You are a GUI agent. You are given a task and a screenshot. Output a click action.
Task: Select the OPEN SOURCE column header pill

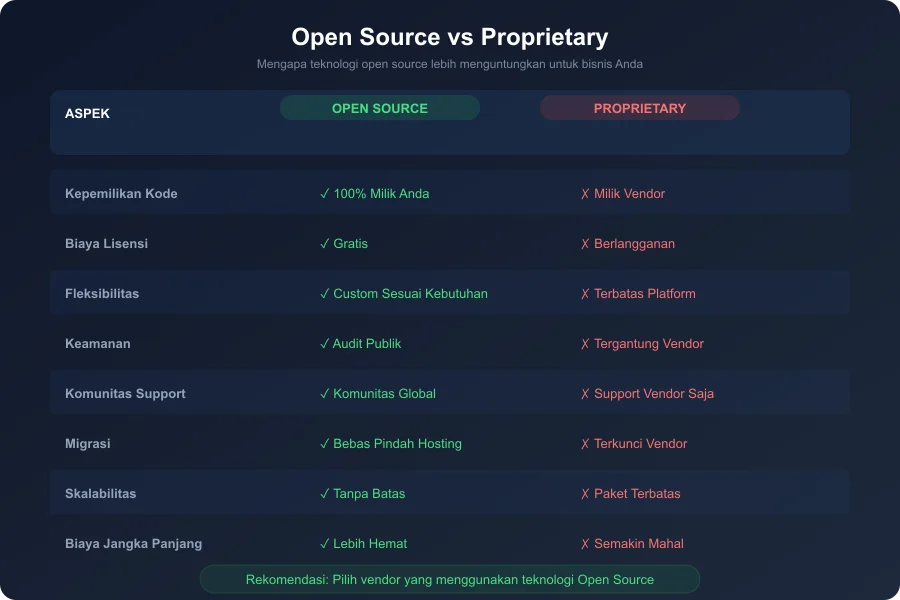380,107
